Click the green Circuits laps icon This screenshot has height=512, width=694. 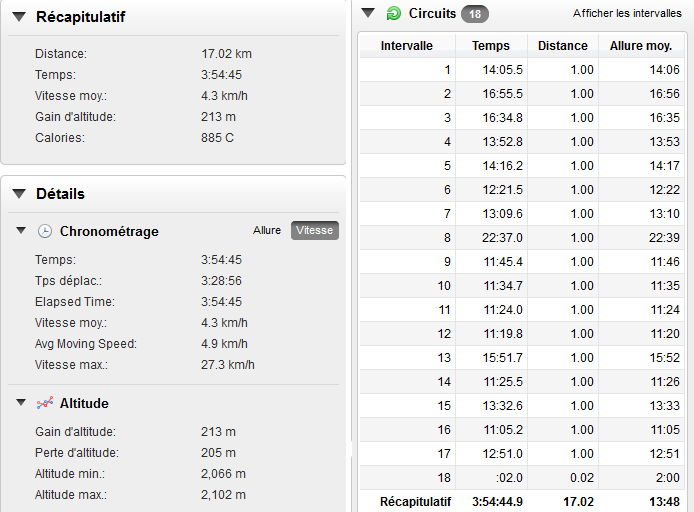click(393, 13)
